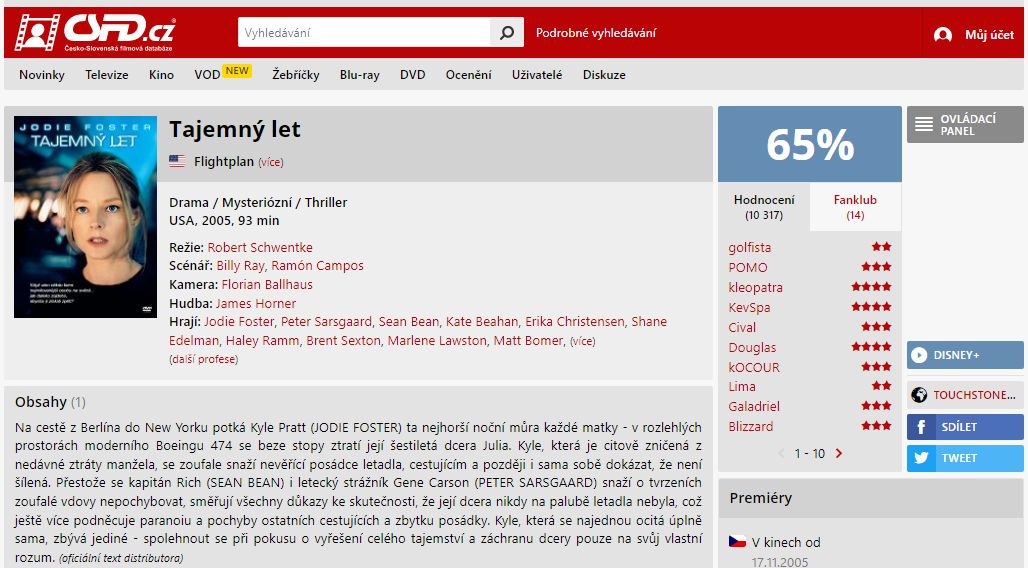Click the Touchstone globe icon
This screenshot has width=1028, height=568.
pyautogui.click(x=919, y=395)
